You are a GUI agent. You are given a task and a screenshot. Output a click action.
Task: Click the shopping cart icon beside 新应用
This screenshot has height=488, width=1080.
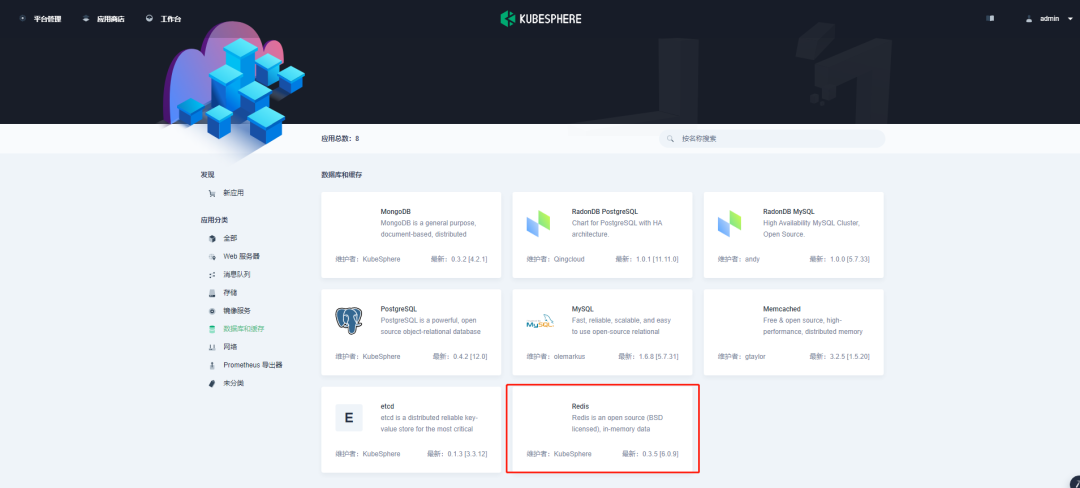tap(212, 193)
